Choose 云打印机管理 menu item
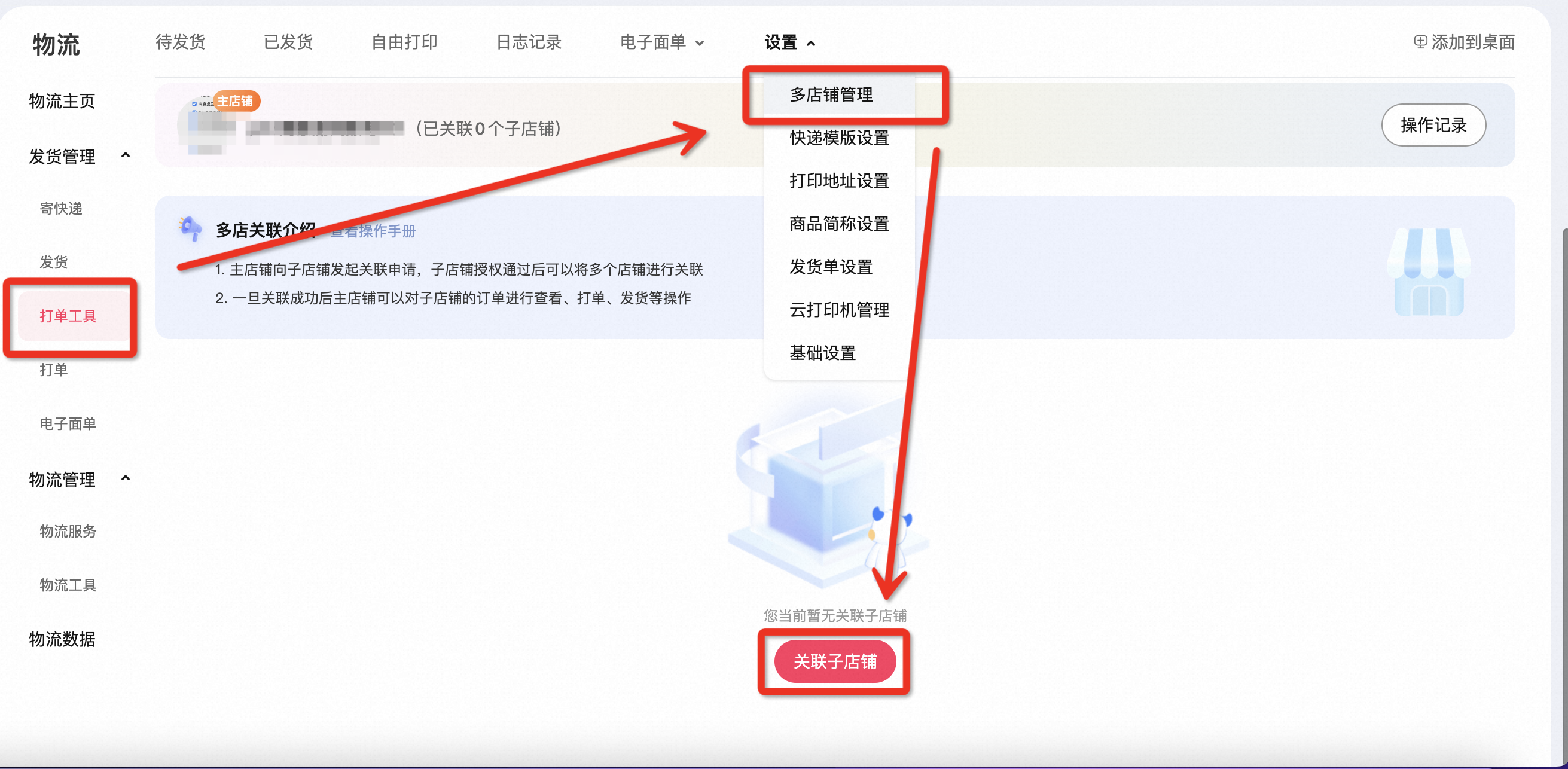1568x769 pixels. pyautogui.click(x=840, y=310)
